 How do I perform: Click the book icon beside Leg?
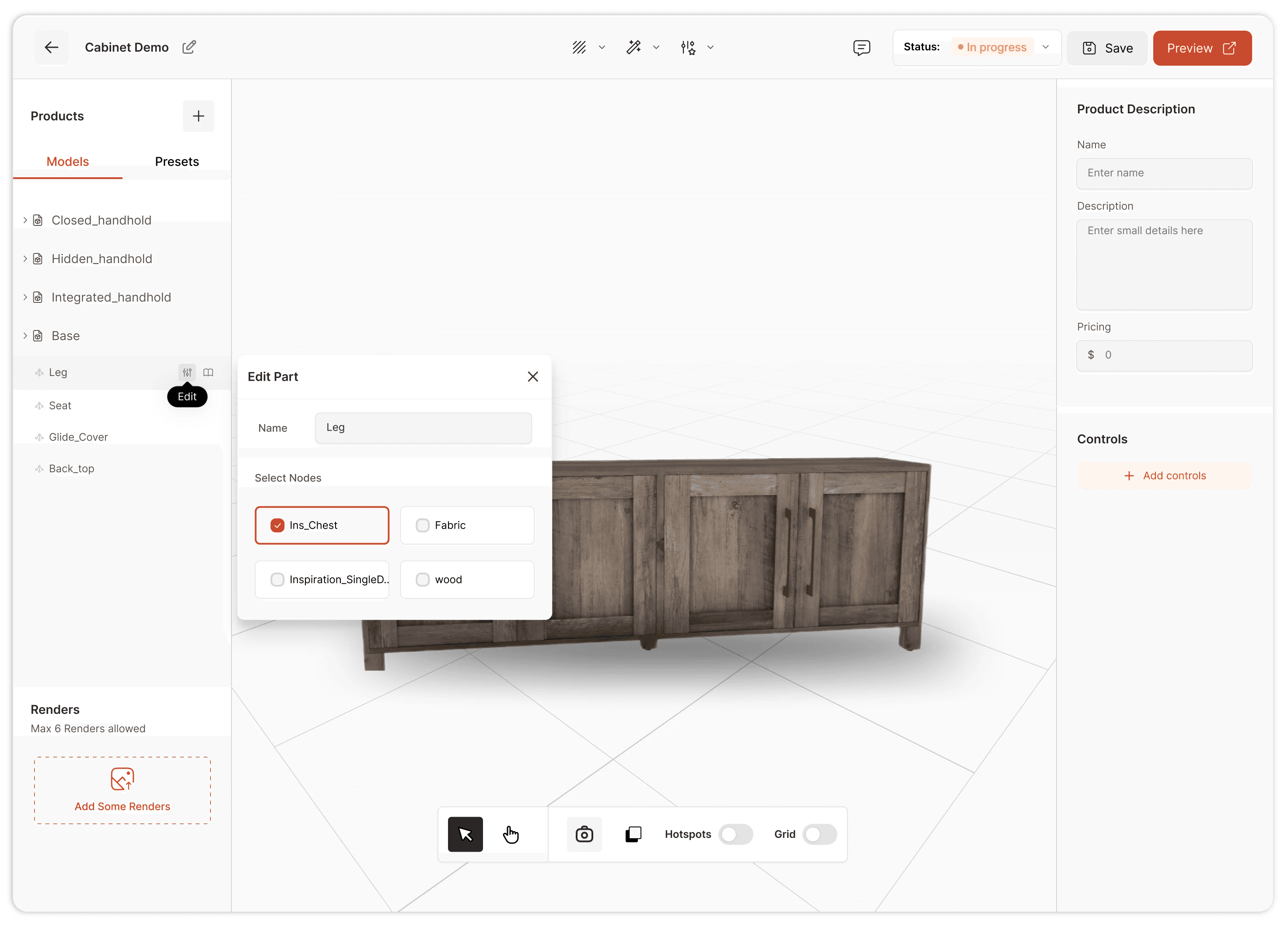208,372
